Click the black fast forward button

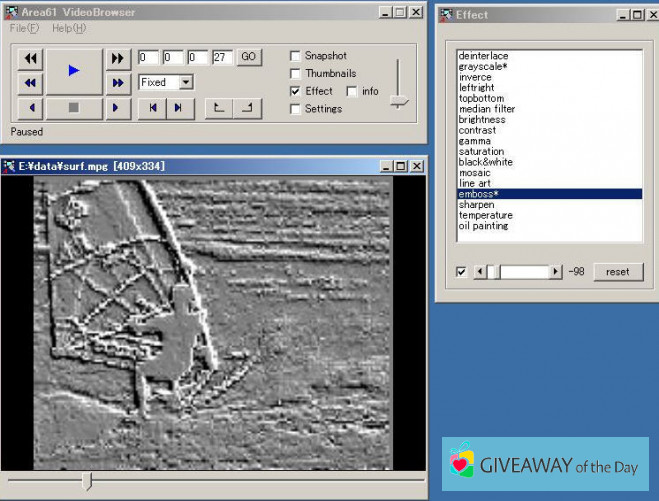118,59
